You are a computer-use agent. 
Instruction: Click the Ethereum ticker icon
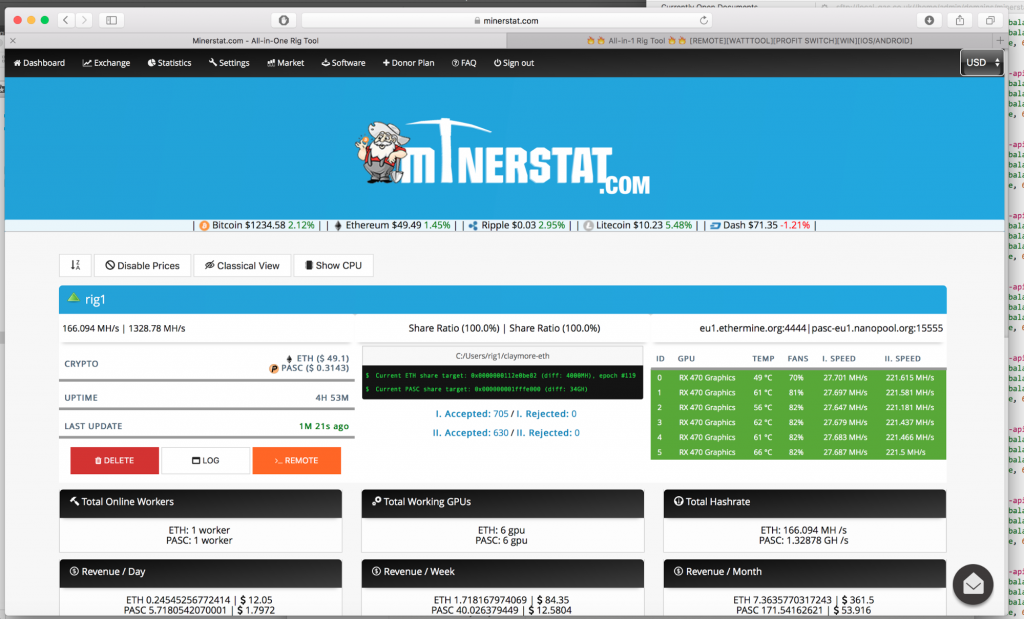[338, 225]
